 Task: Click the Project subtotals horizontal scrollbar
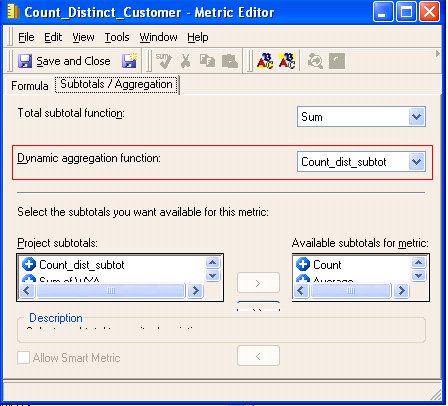click(x=111, y=291)
